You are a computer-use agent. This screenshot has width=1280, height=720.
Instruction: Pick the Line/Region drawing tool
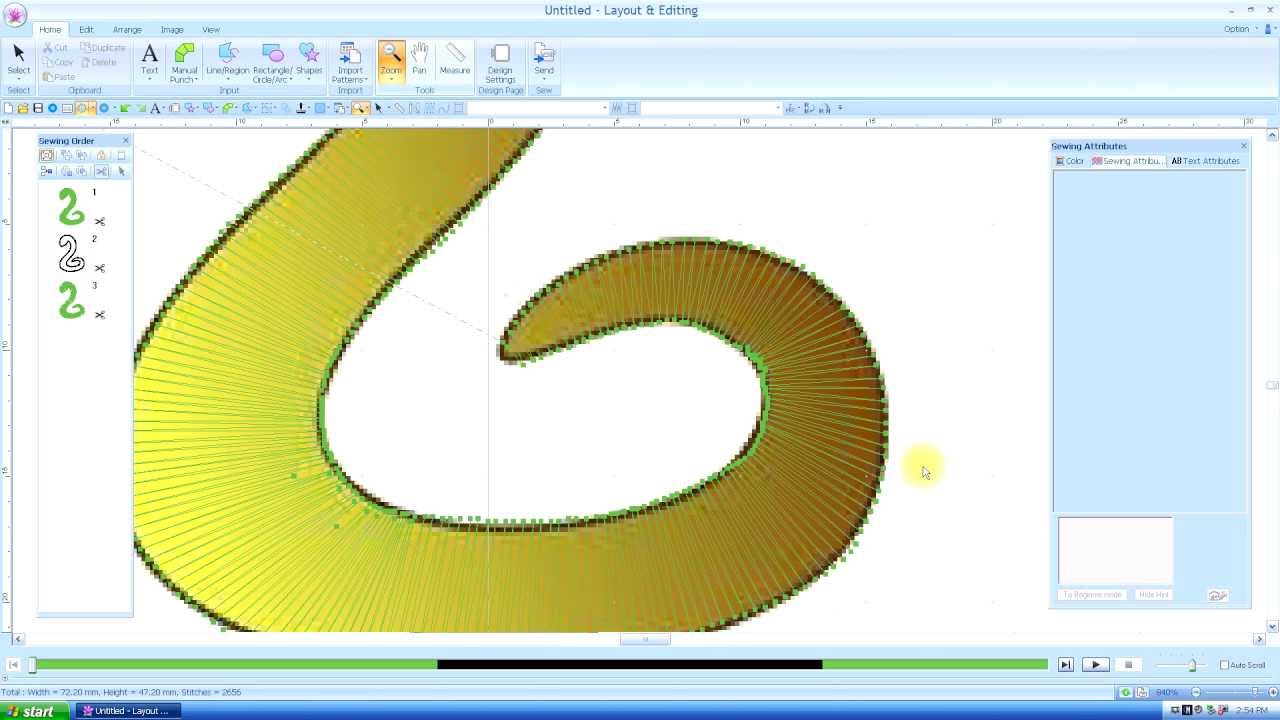point(228,63)
